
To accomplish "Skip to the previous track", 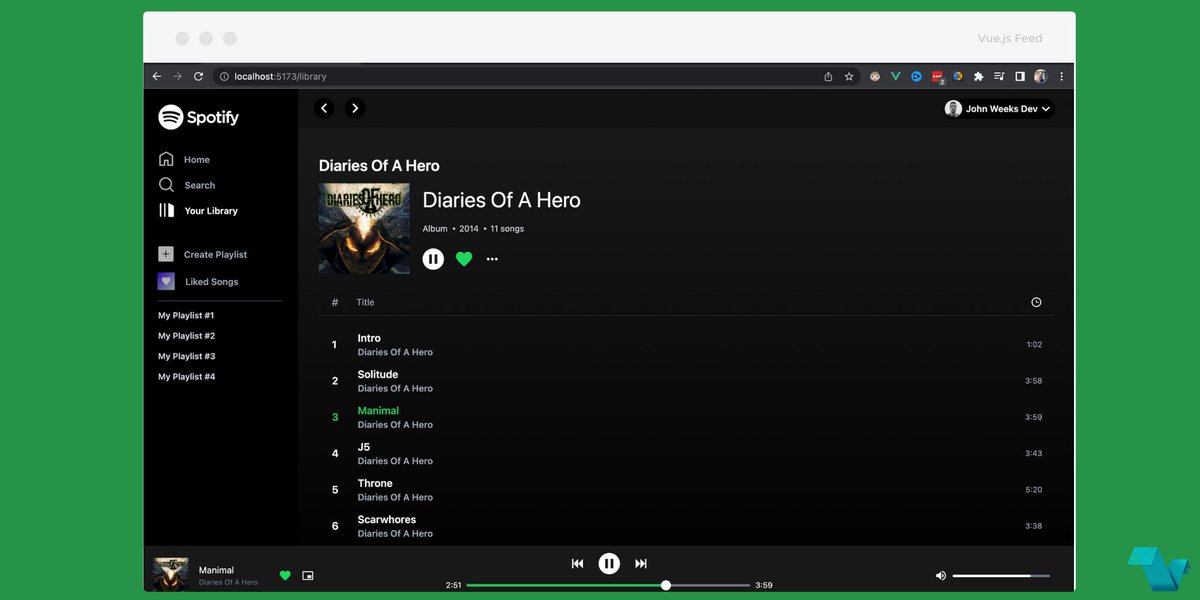I will tap(577, 564).
